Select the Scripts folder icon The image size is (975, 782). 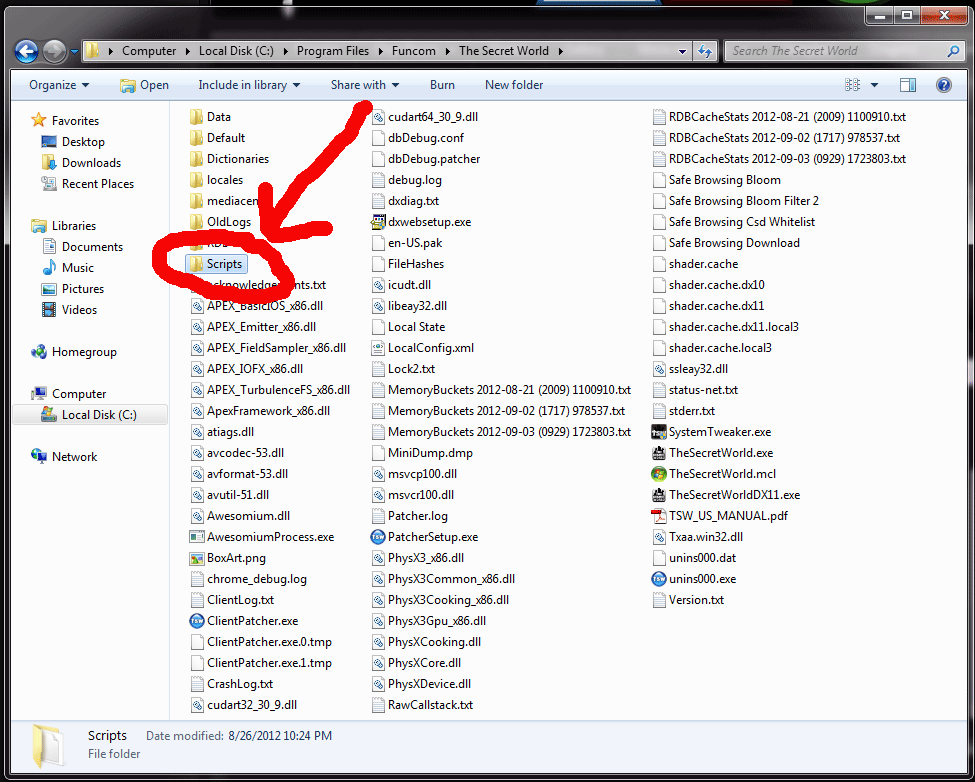(196, 264)
